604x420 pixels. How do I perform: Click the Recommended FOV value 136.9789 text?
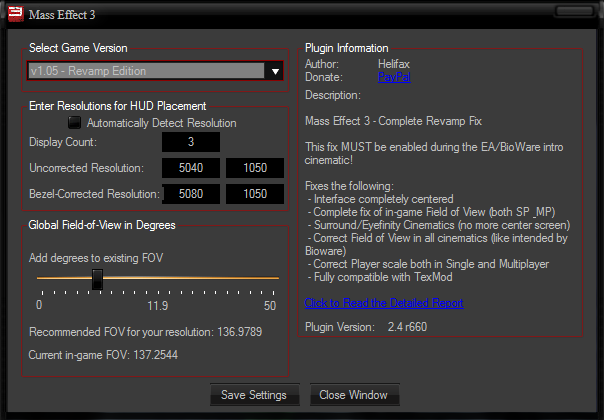(x=240, y=332)
